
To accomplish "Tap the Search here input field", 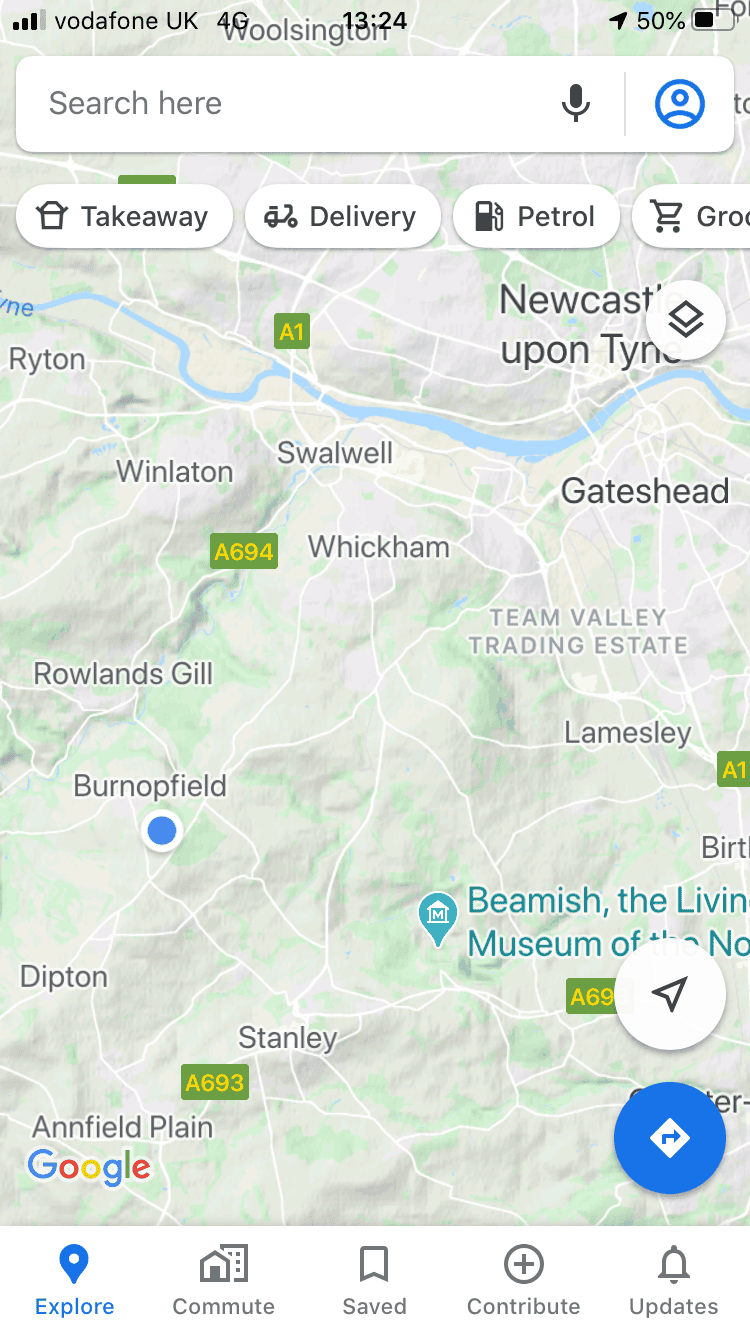I will (x=290, y=103).
